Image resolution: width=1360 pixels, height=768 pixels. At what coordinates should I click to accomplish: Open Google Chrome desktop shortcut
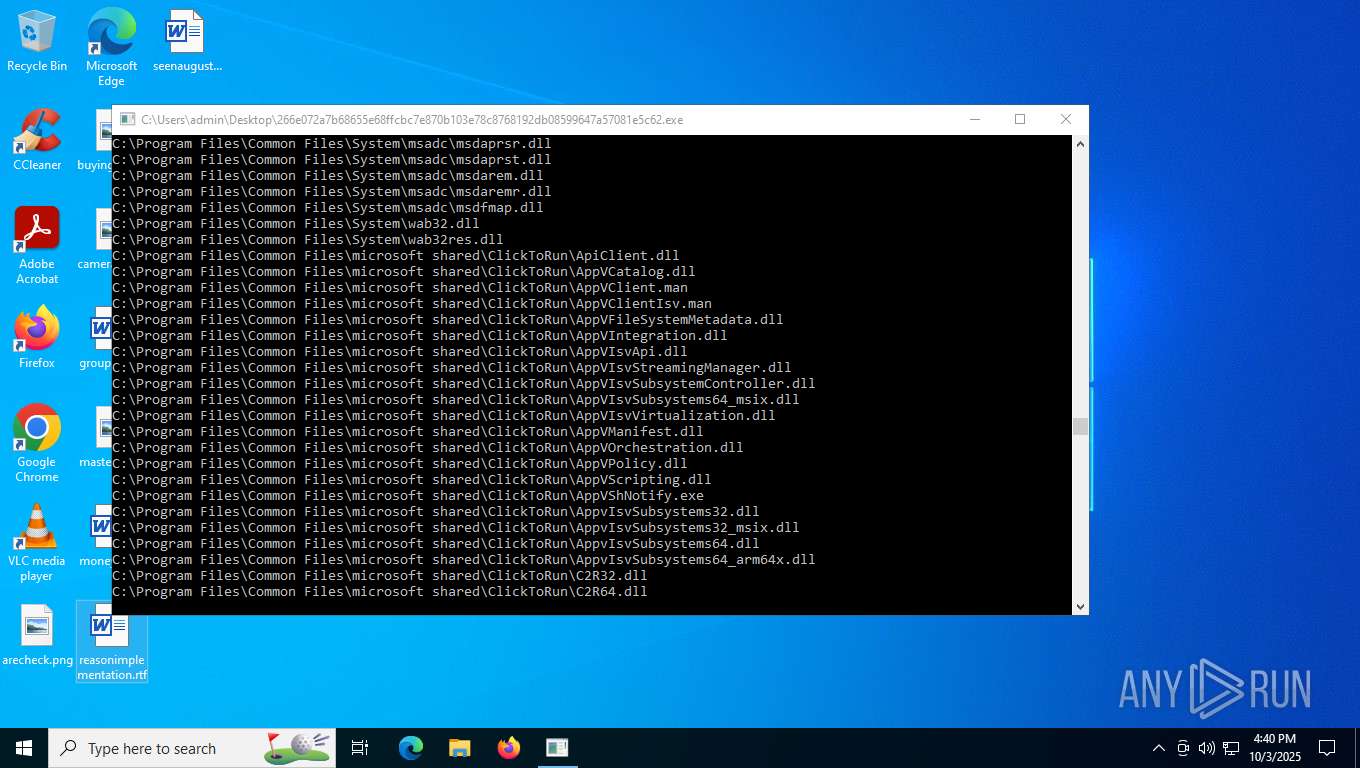point(37,444)
